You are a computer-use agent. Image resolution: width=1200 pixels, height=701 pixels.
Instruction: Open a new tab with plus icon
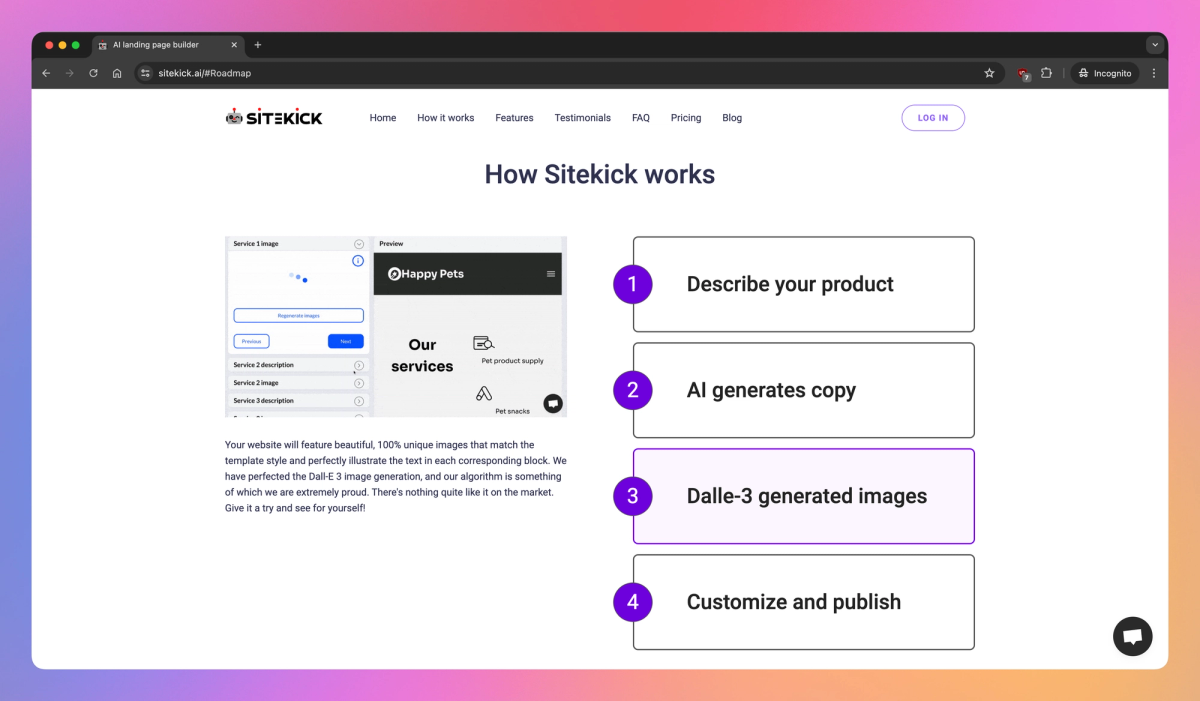coord(257,45)
